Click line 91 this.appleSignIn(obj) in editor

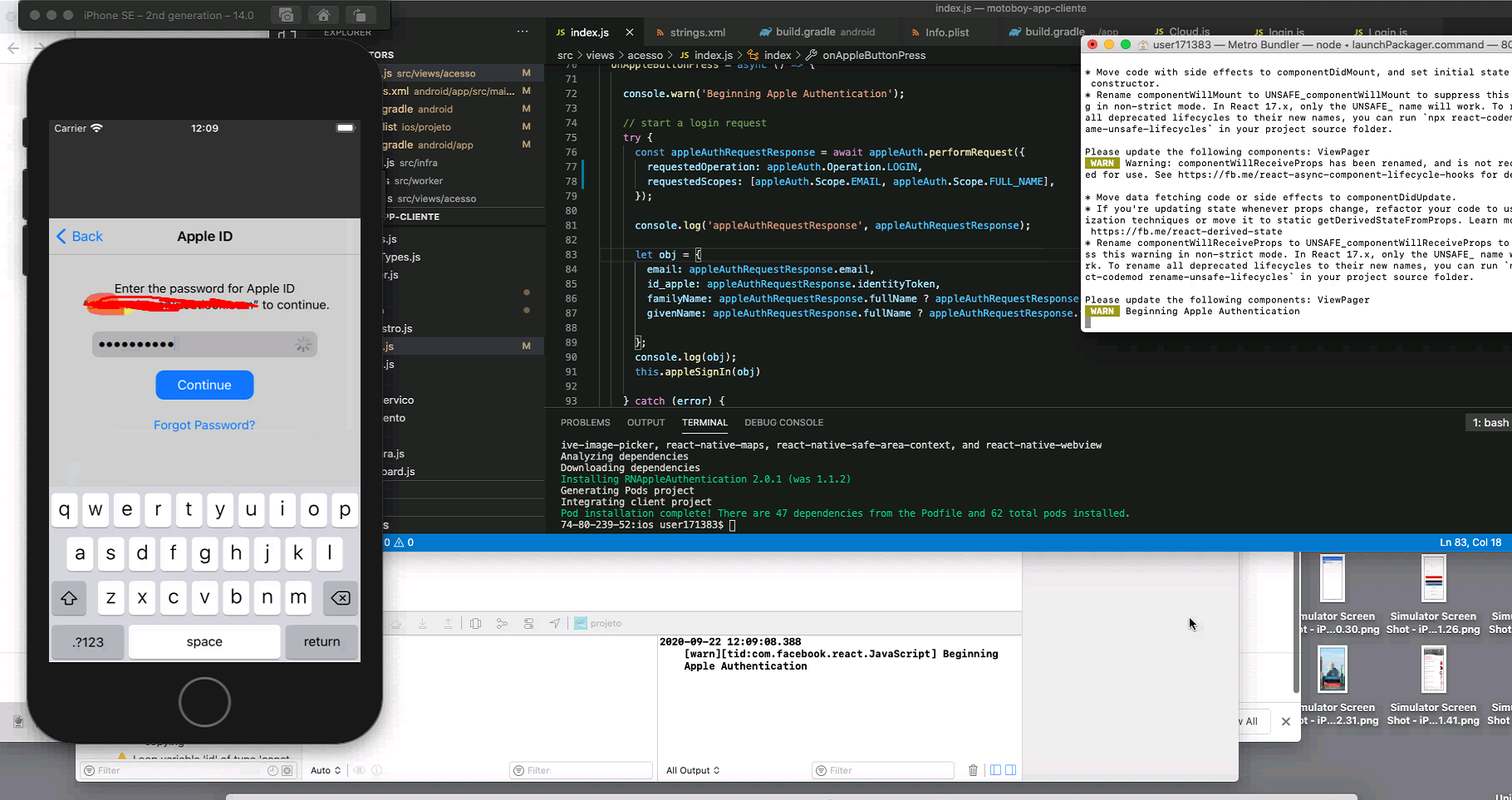(697, 371)
